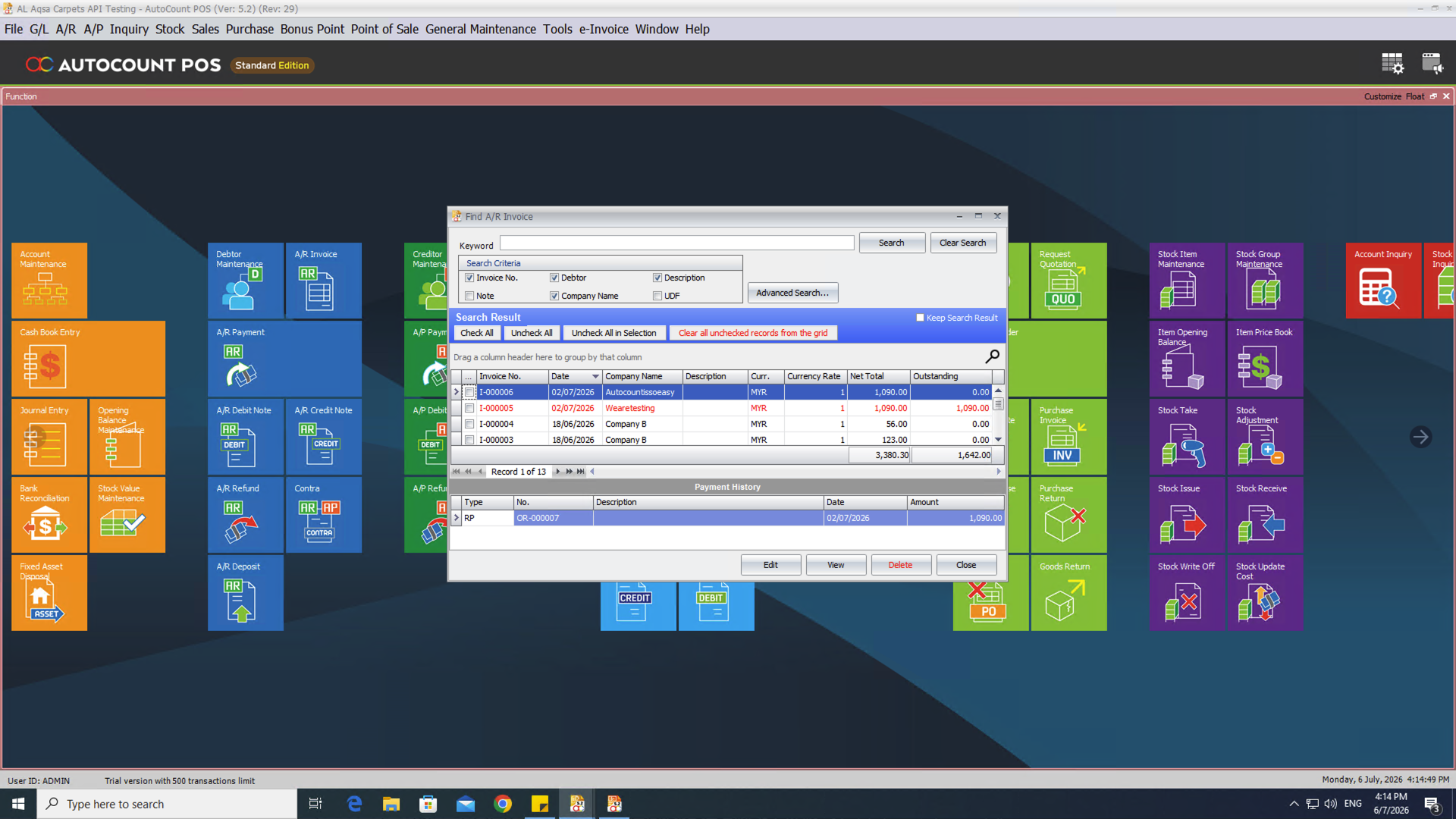Screen dimensions: 1456x819
Task: Click Uncheck All in Selection
Action: point(614,333)
